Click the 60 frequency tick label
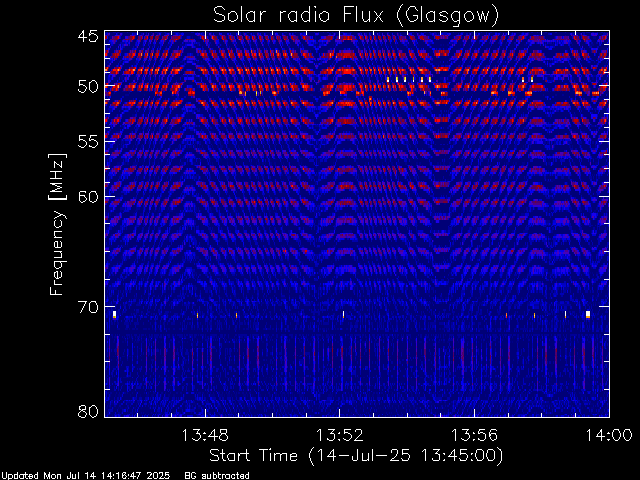 [88, 196]
